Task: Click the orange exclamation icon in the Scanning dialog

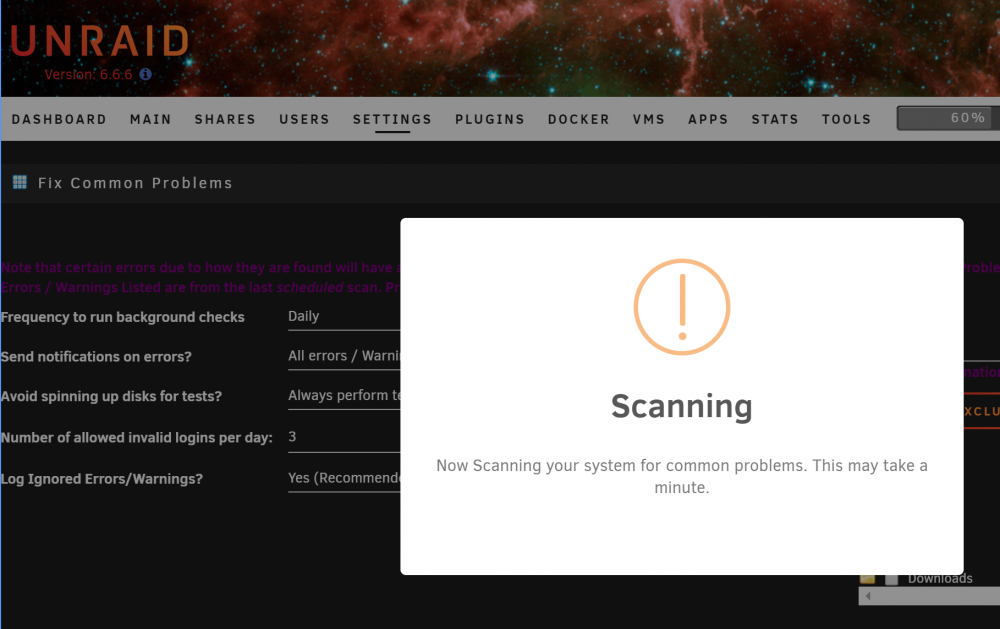Action: (x=682, y=307)
